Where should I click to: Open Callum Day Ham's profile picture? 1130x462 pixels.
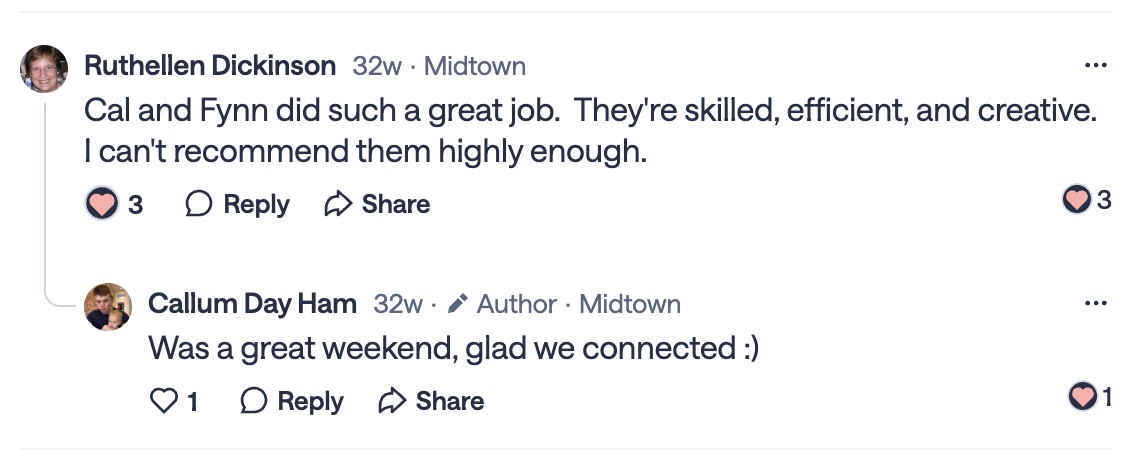(107, 306)
